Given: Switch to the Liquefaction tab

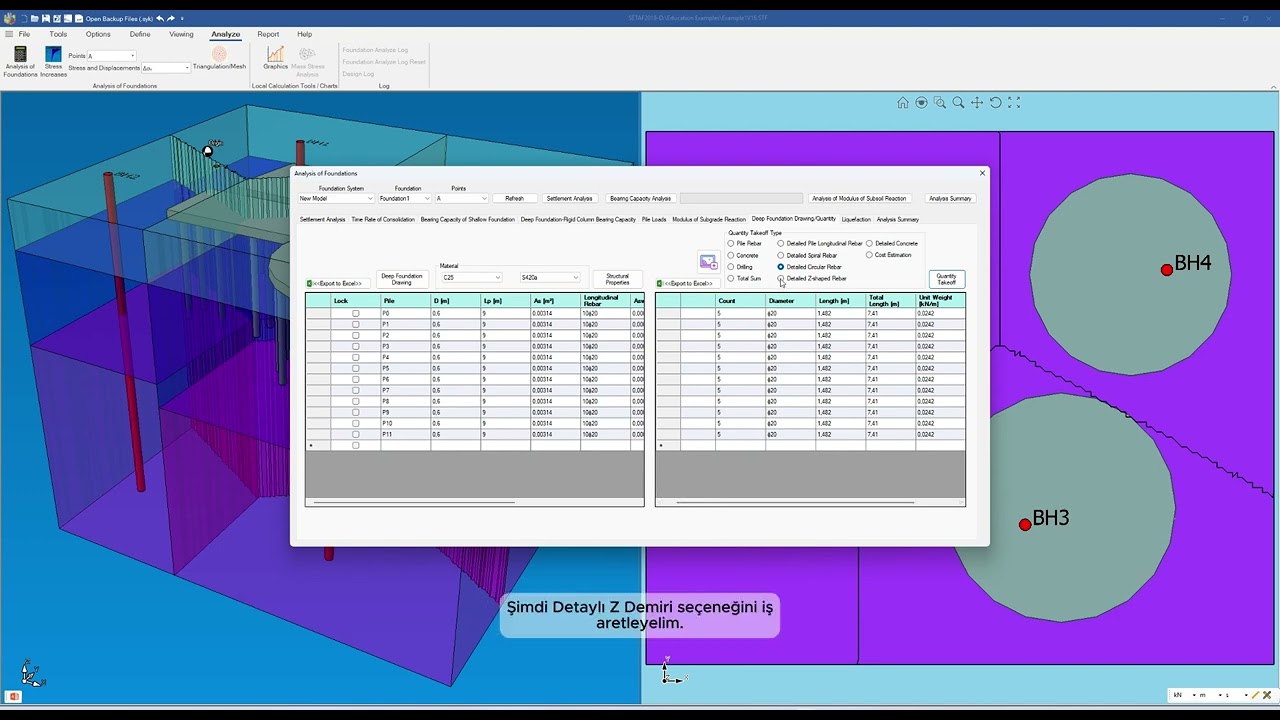Looking at the screenshot, I should pos(856,219).
